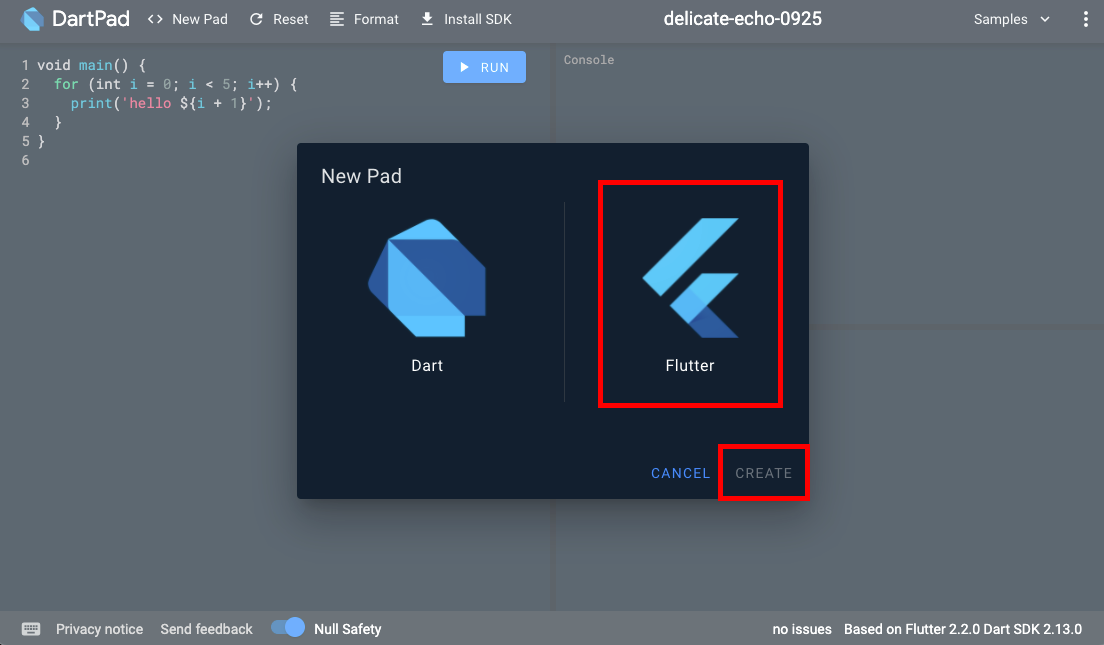The width and height of the screenshot is (1104, 645).
Task: Select the Dart logo option
Action: pyautogui.click(x=427, y=277)
